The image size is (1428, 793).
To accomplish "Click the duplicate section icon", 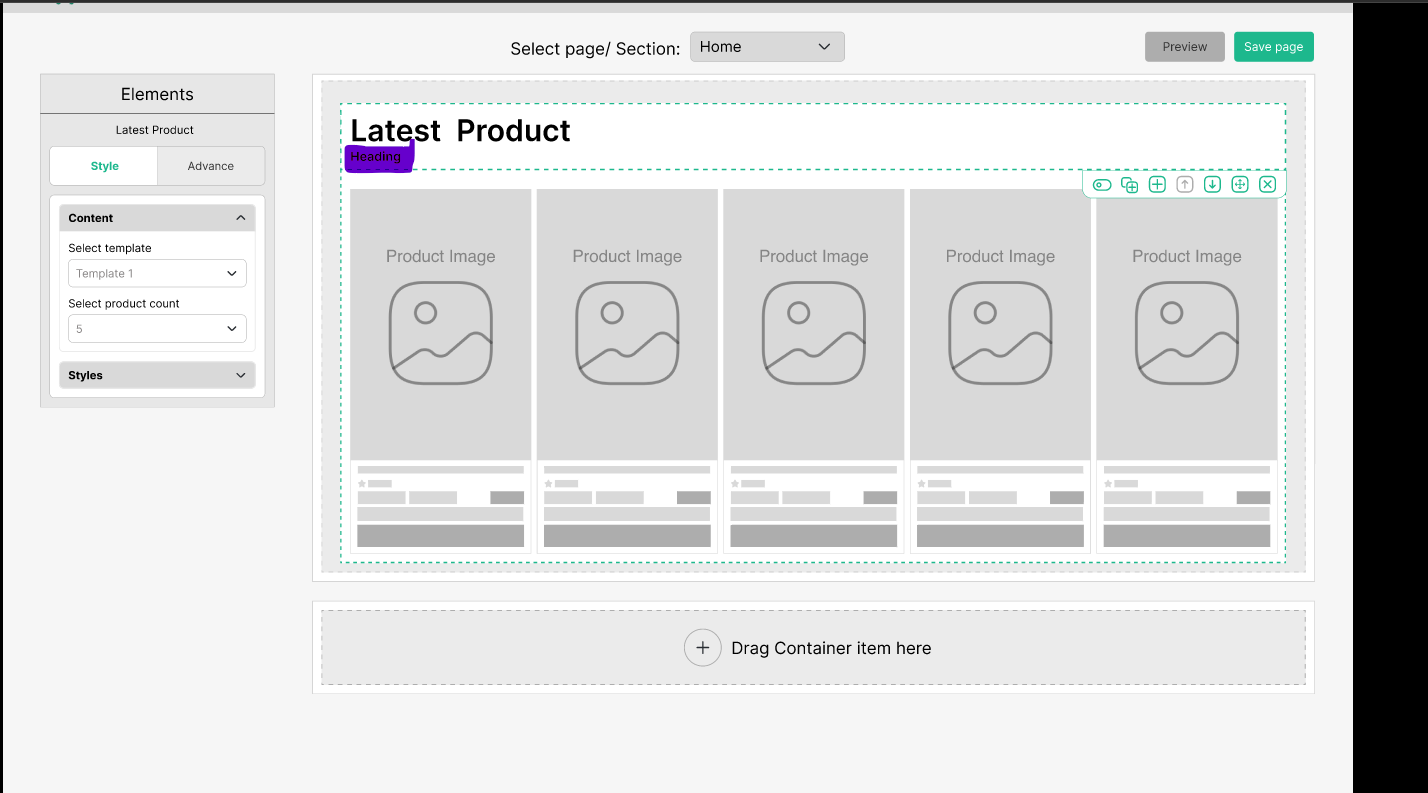I will pyautogui.click(x=1130, y=185).
